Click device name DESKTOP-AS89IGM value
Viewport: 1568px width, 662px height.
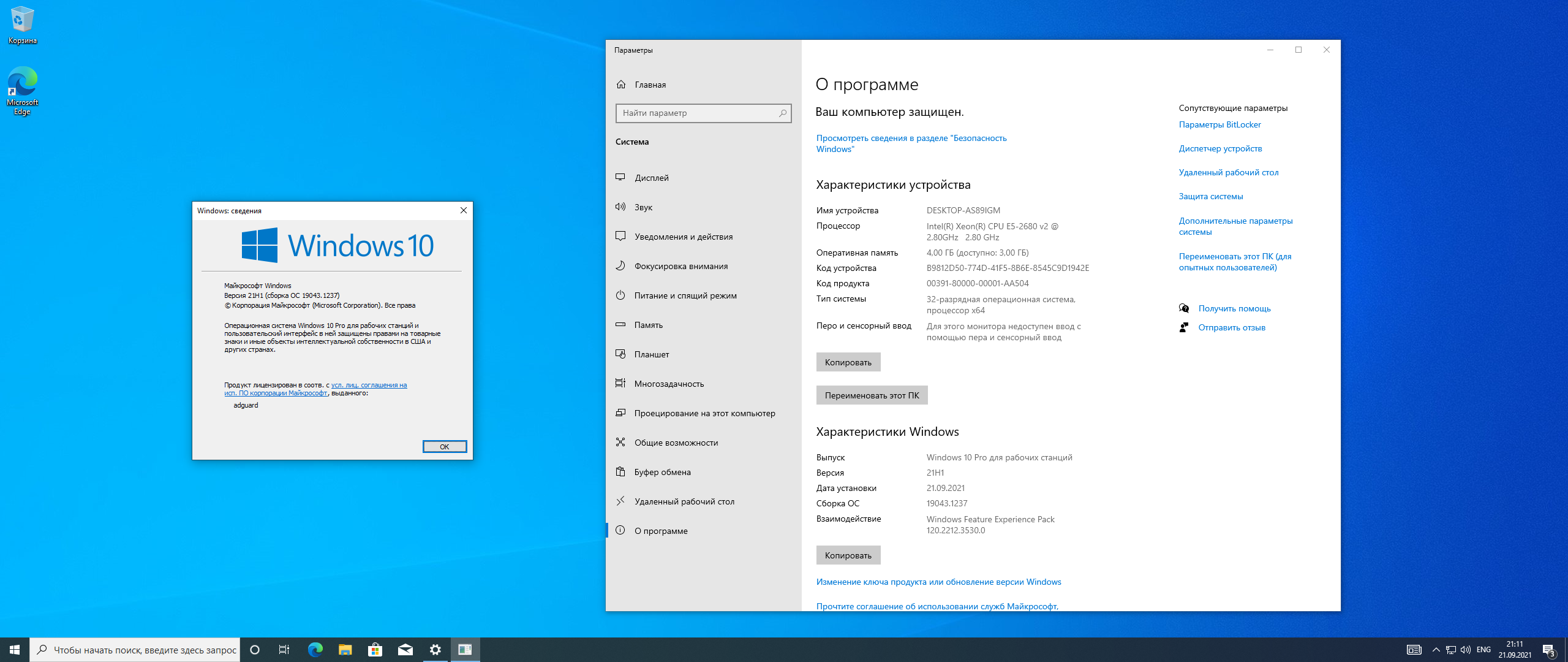tap(963, 210)
